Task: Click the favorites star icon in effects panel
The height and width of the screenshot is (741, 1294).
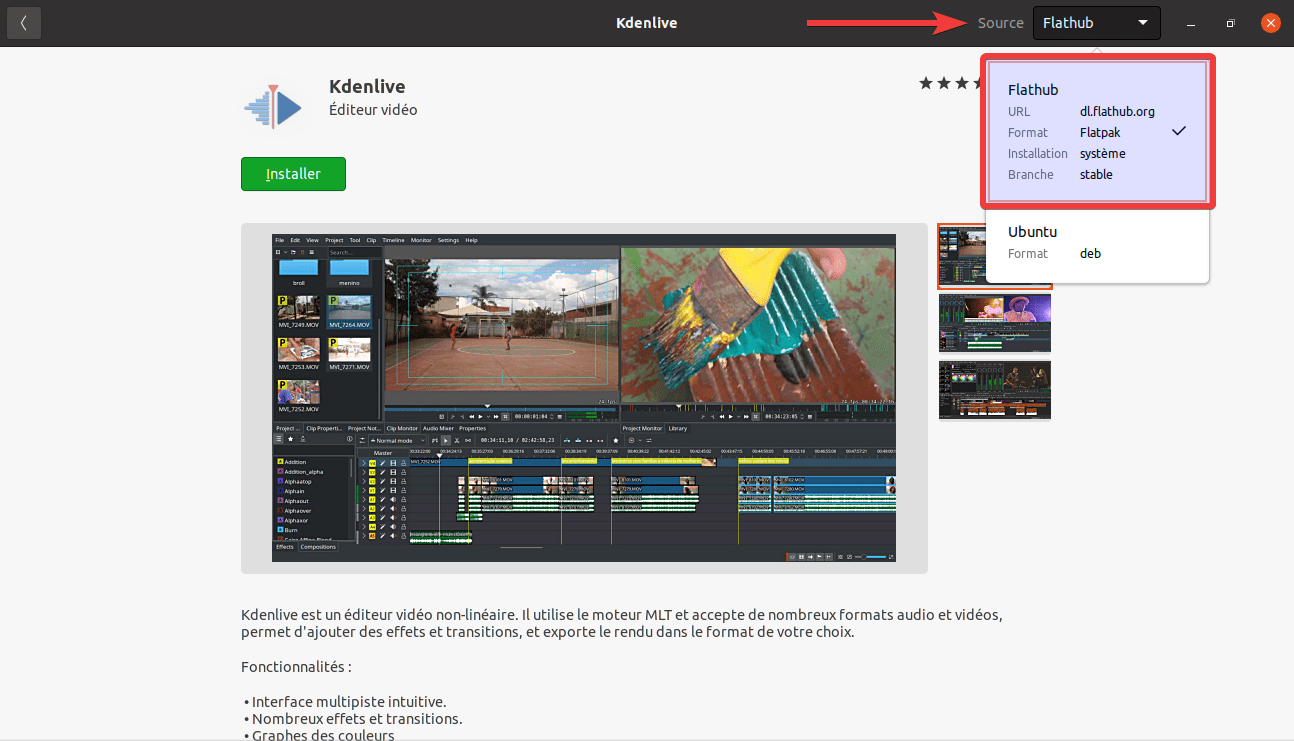Action: tap(290, 439)
